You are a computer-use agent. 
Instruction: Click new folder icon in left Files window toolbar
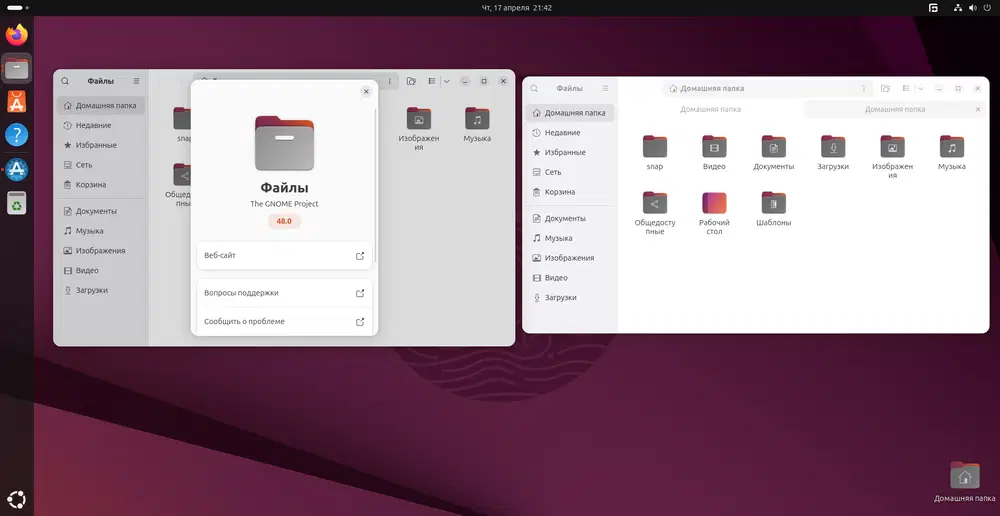click(x=411, y=81)
